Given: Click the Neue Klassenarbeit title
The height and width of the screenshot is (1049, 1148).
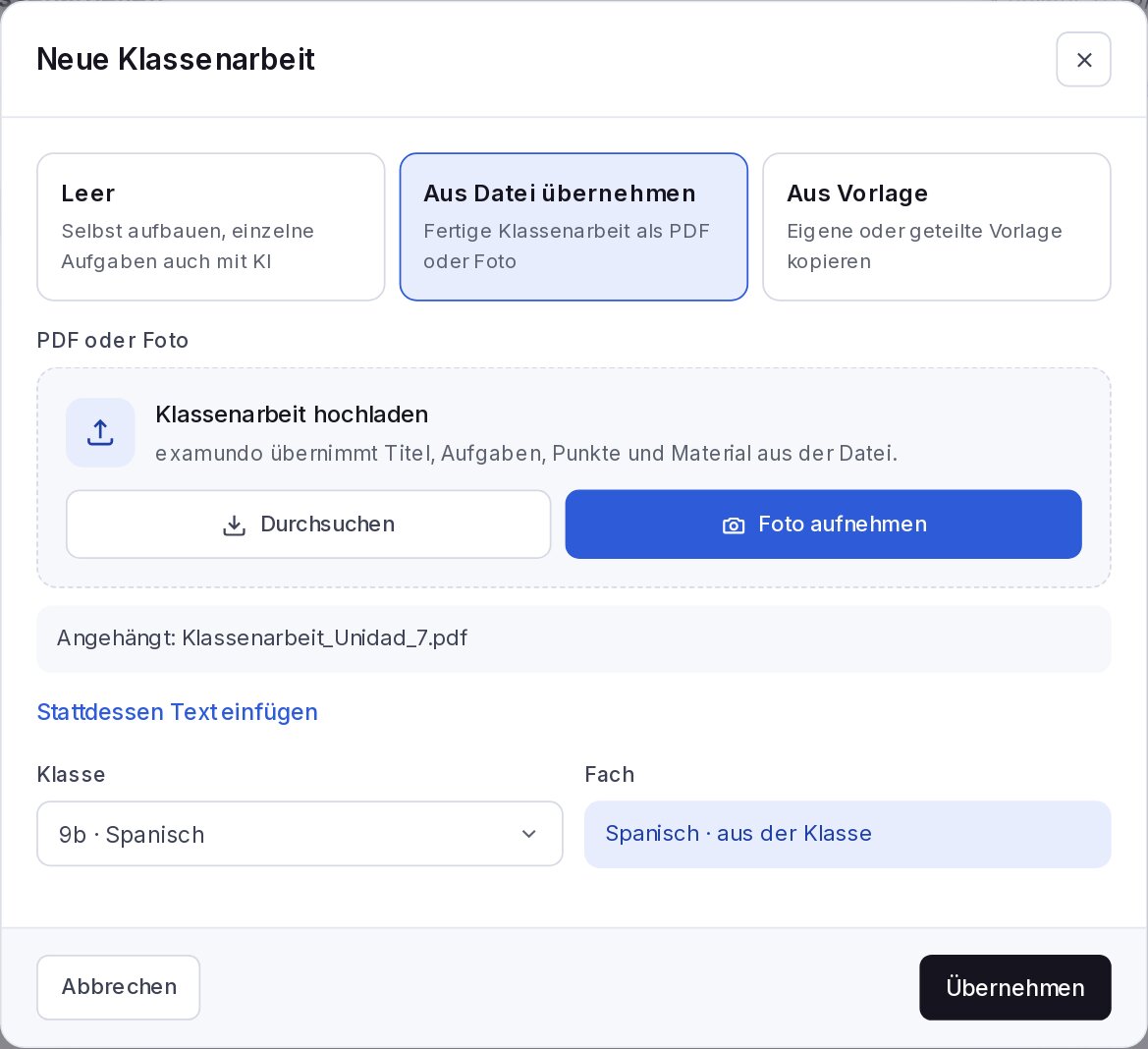Looking at the screenshot, I should click(176, 59).
